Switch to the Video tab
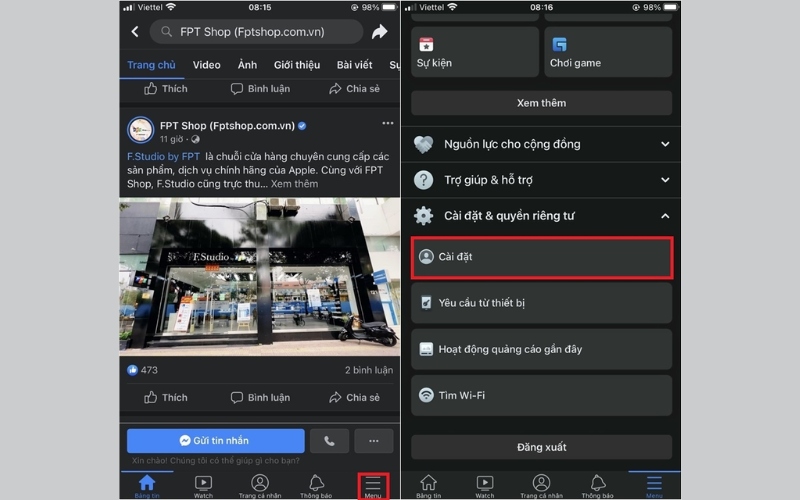This screenshot has height=500, width=800. 207,65
